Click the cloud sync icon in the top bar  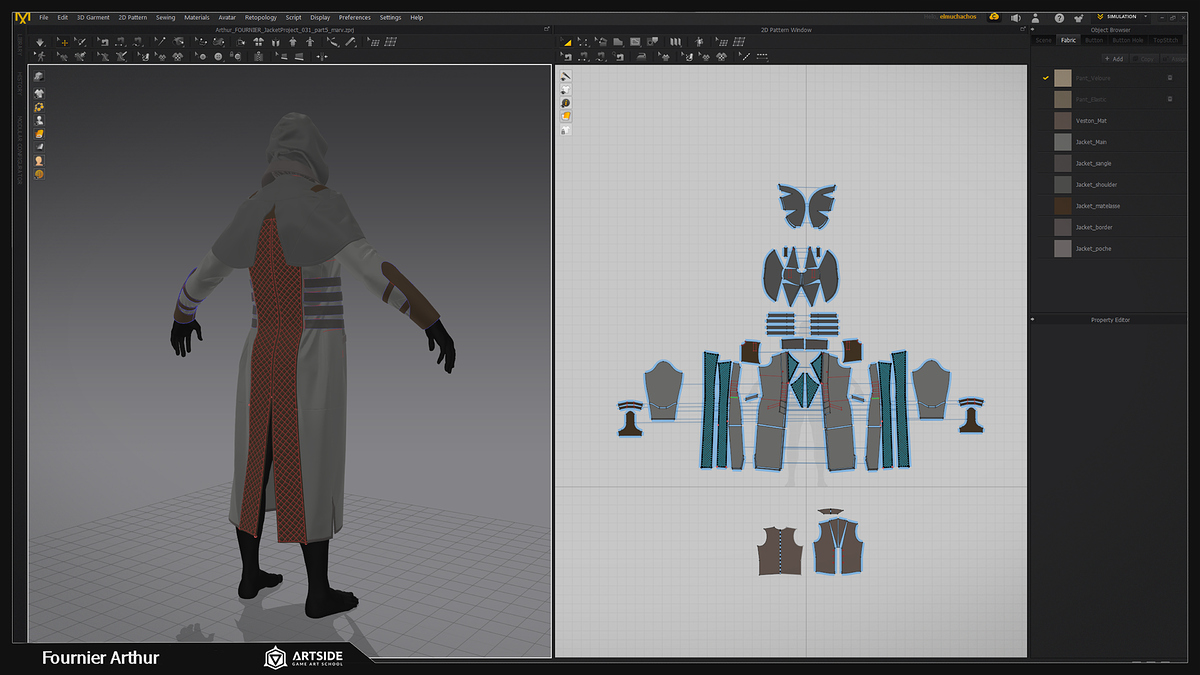pos(993,17)
